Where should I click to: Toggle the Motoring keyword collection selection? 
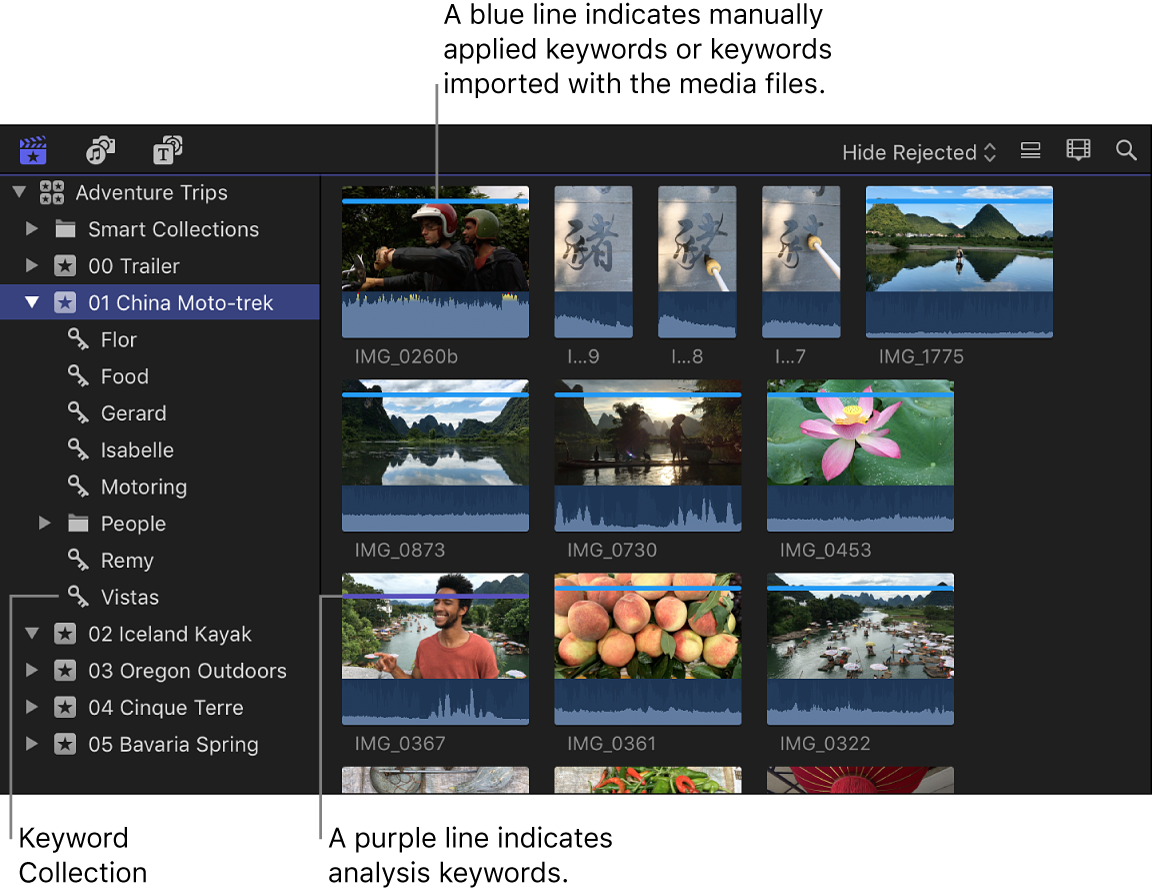pyautogui.click(x=144, y=487)
